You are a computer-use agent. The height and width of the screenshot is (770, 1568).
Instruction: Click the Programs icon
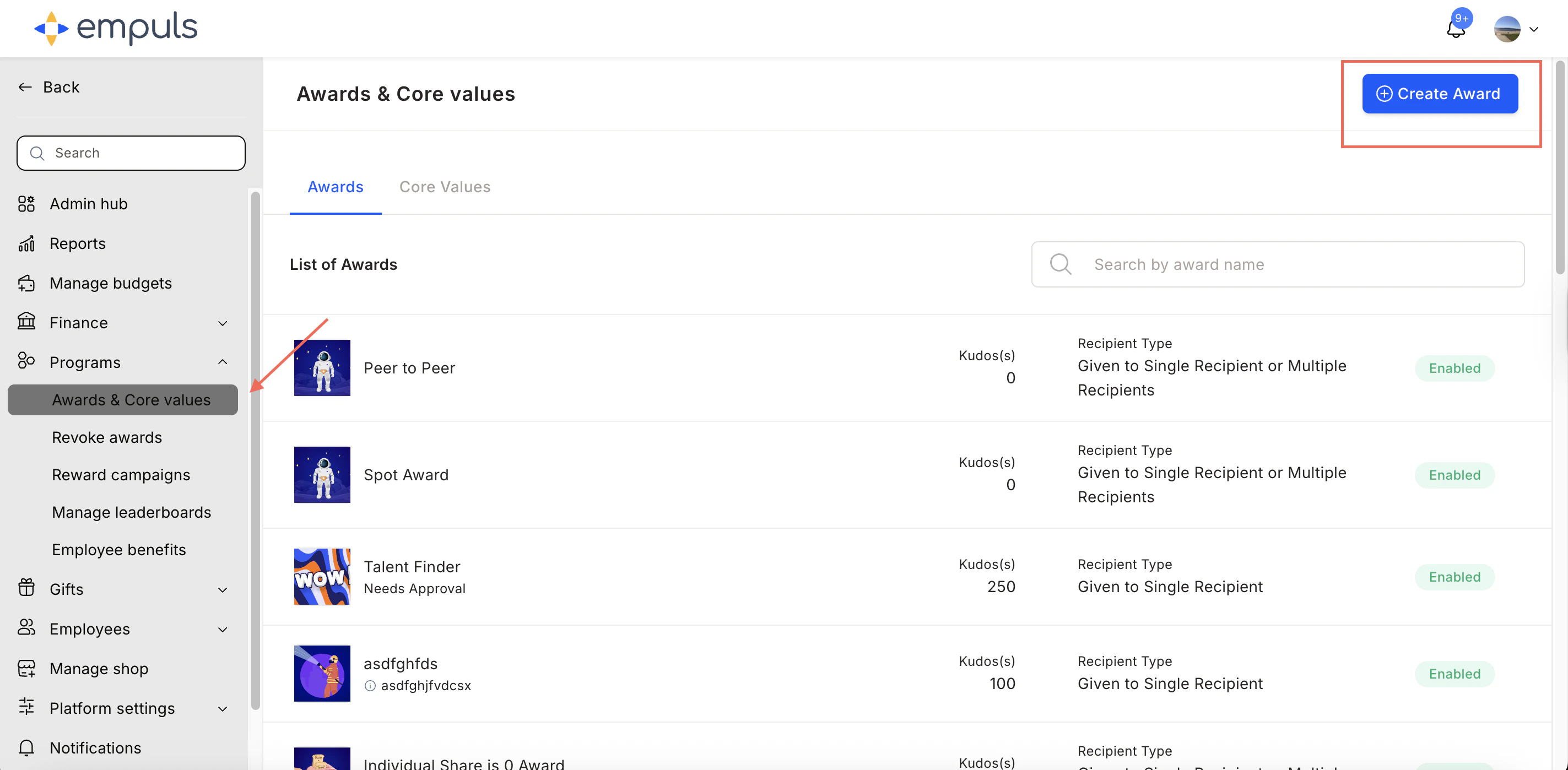tap(26, 360)
